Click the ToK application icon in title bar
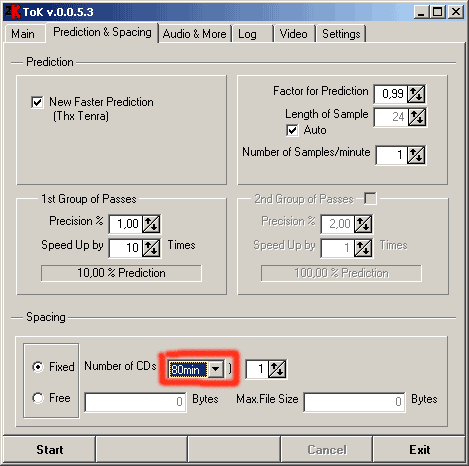 [x=12, y=12]
